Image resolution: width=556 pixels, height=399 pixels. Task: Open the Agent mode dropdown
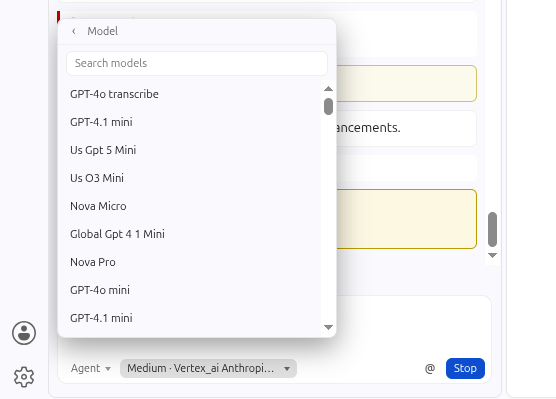pyautogui.click(x=91, y=368)
